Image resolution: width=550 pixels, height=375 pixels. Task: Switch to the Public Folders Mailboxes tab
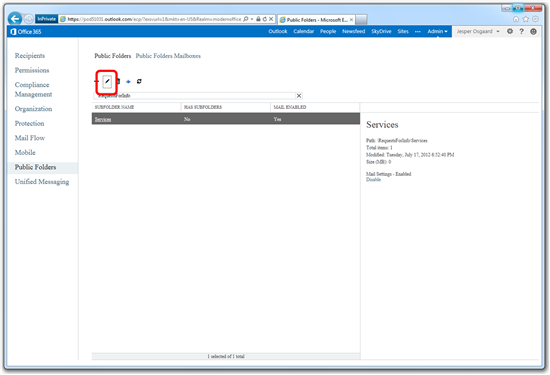point(168,56)
